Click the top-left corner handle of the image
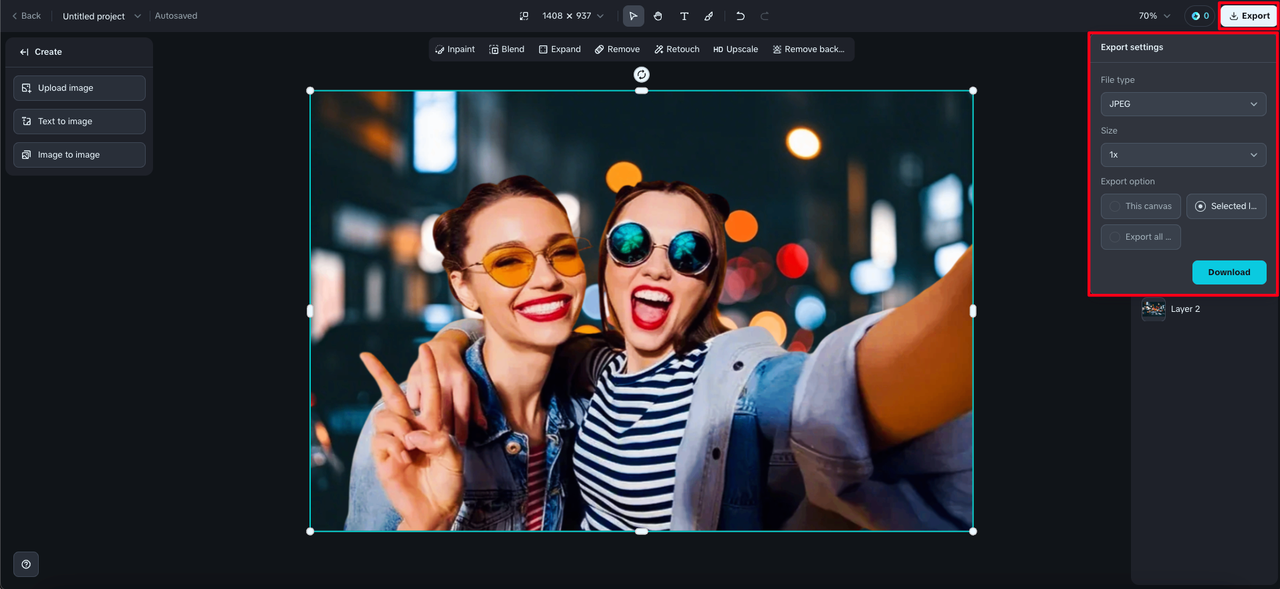This screenshot has height=589, width=1280. tap(310, 91)
